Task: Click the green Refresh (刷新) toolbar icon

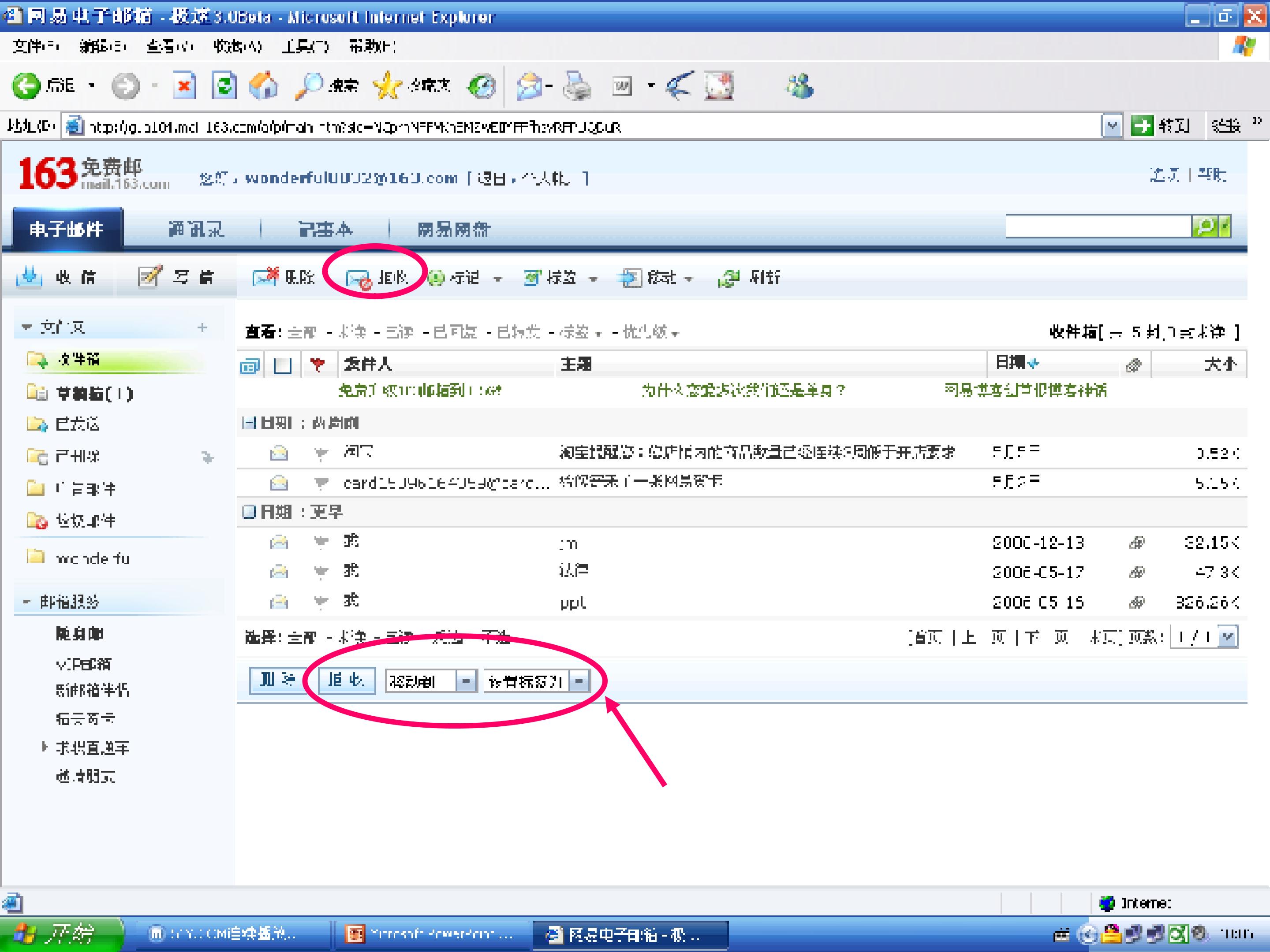Action: (729, 278)
